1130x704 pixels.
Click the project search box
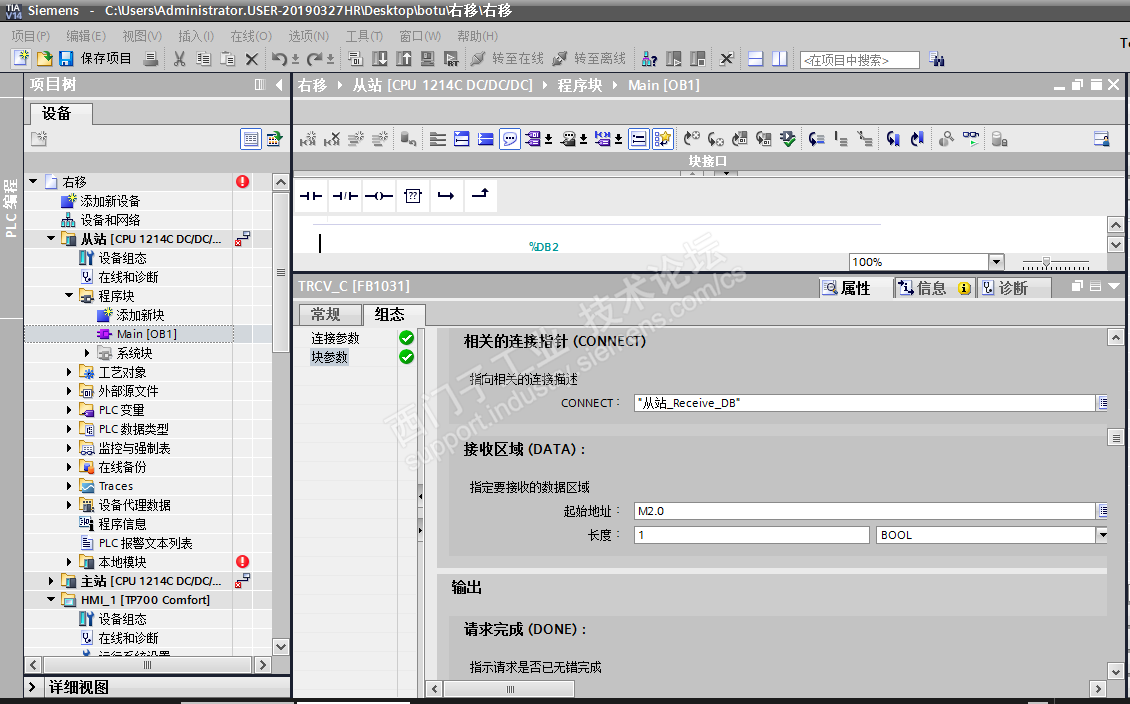coord(860,60)
